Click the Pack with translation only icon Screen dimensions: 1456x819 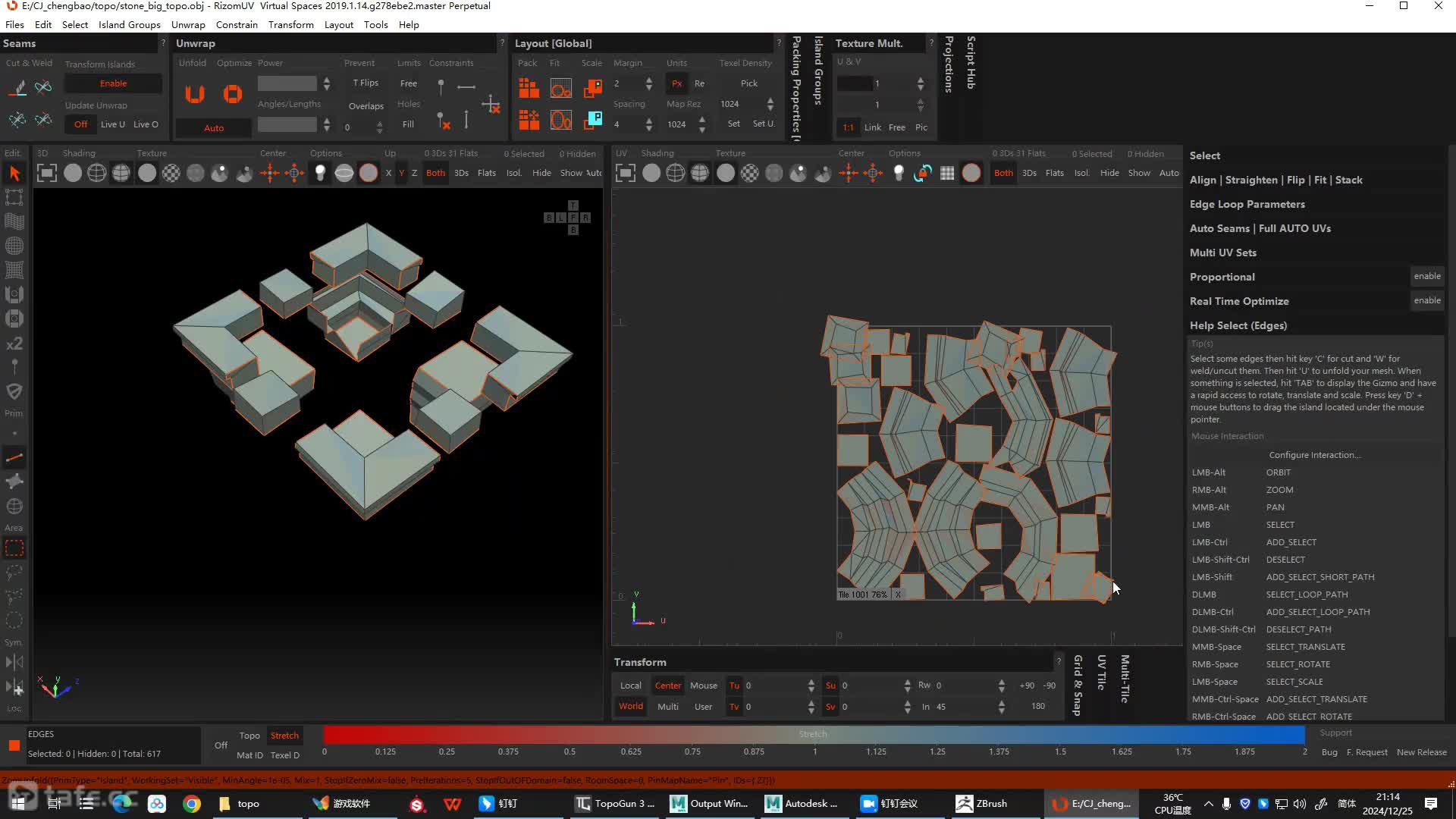click(x=529, y=120)
